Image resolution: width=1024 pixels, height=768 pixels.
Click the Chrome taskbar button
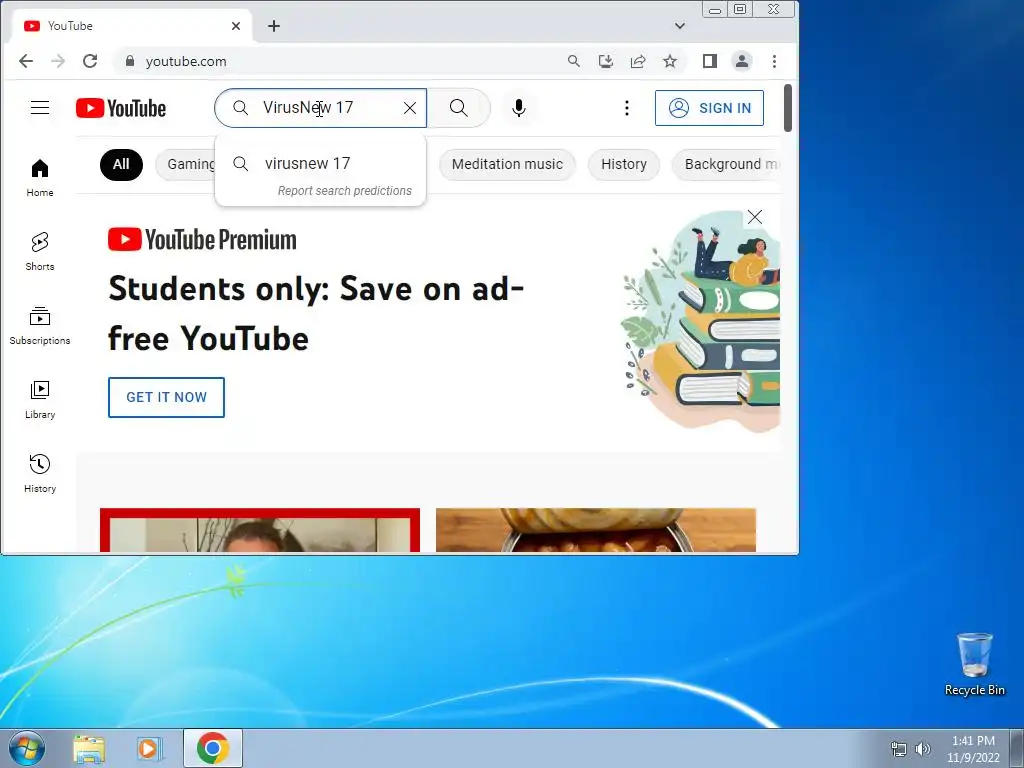(x=212, y=748)
